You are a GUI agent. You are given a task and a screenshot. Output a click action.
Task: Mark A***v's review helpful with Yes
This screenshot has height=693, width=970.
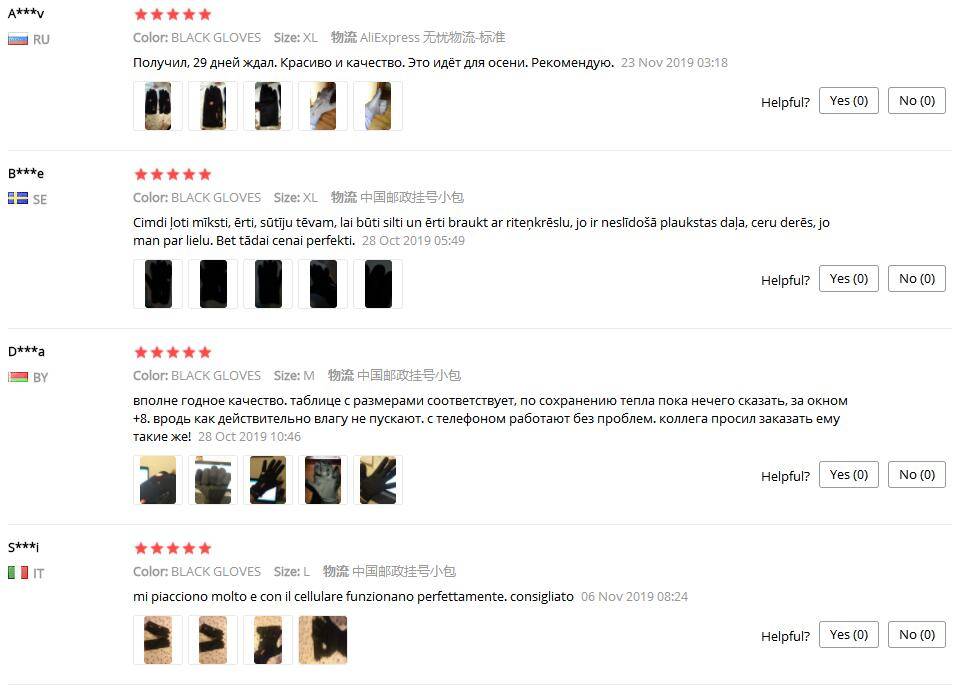(x=849, y=101)
